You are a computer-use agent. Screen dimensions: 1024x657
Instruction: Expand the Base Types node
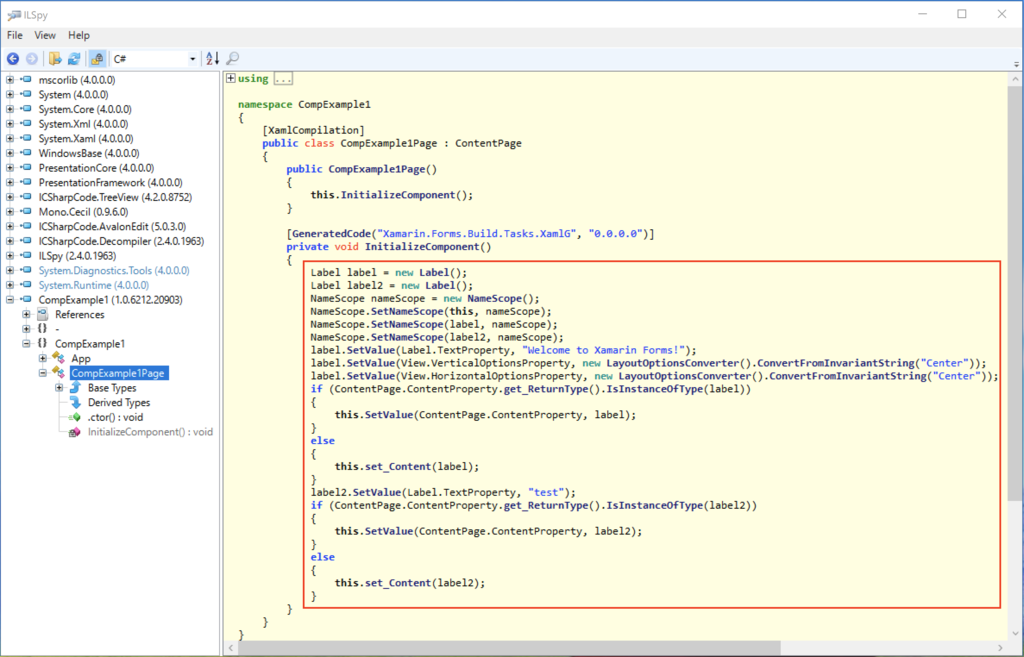click(x=59, y=387)
